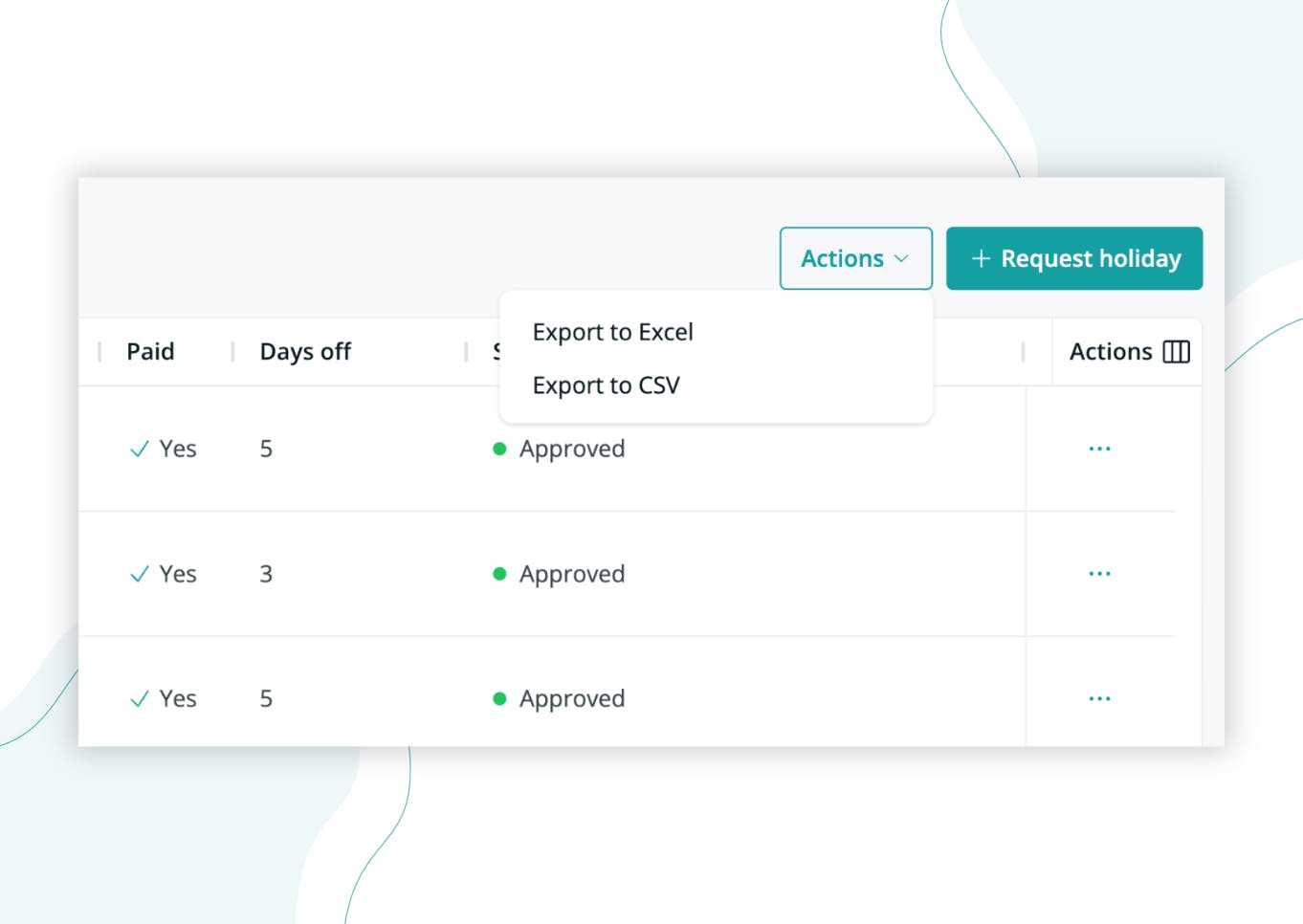Click the Request holiday button

pos(1073,258)
